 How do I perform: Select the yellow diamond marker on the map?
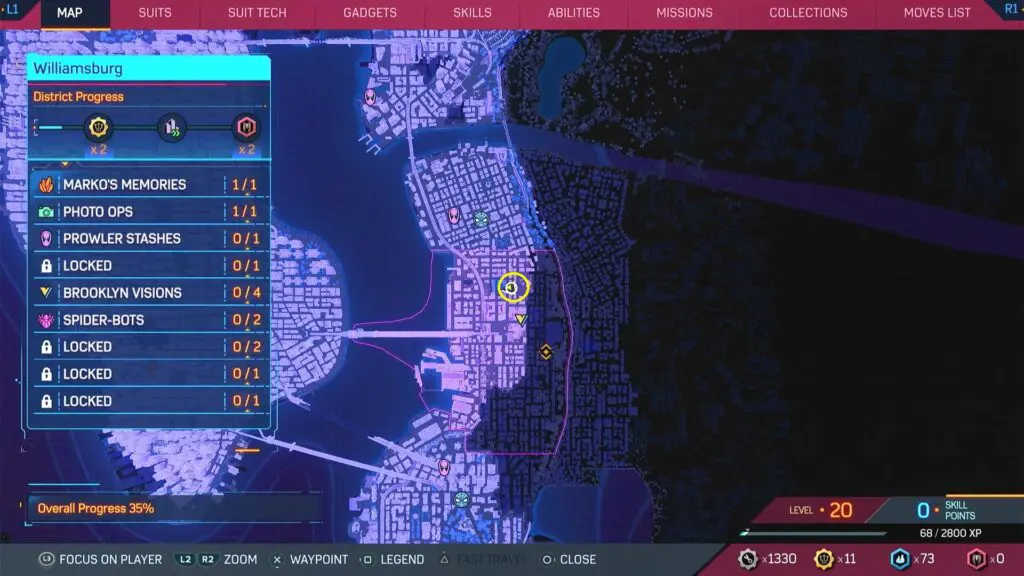[x=546, y=352]
